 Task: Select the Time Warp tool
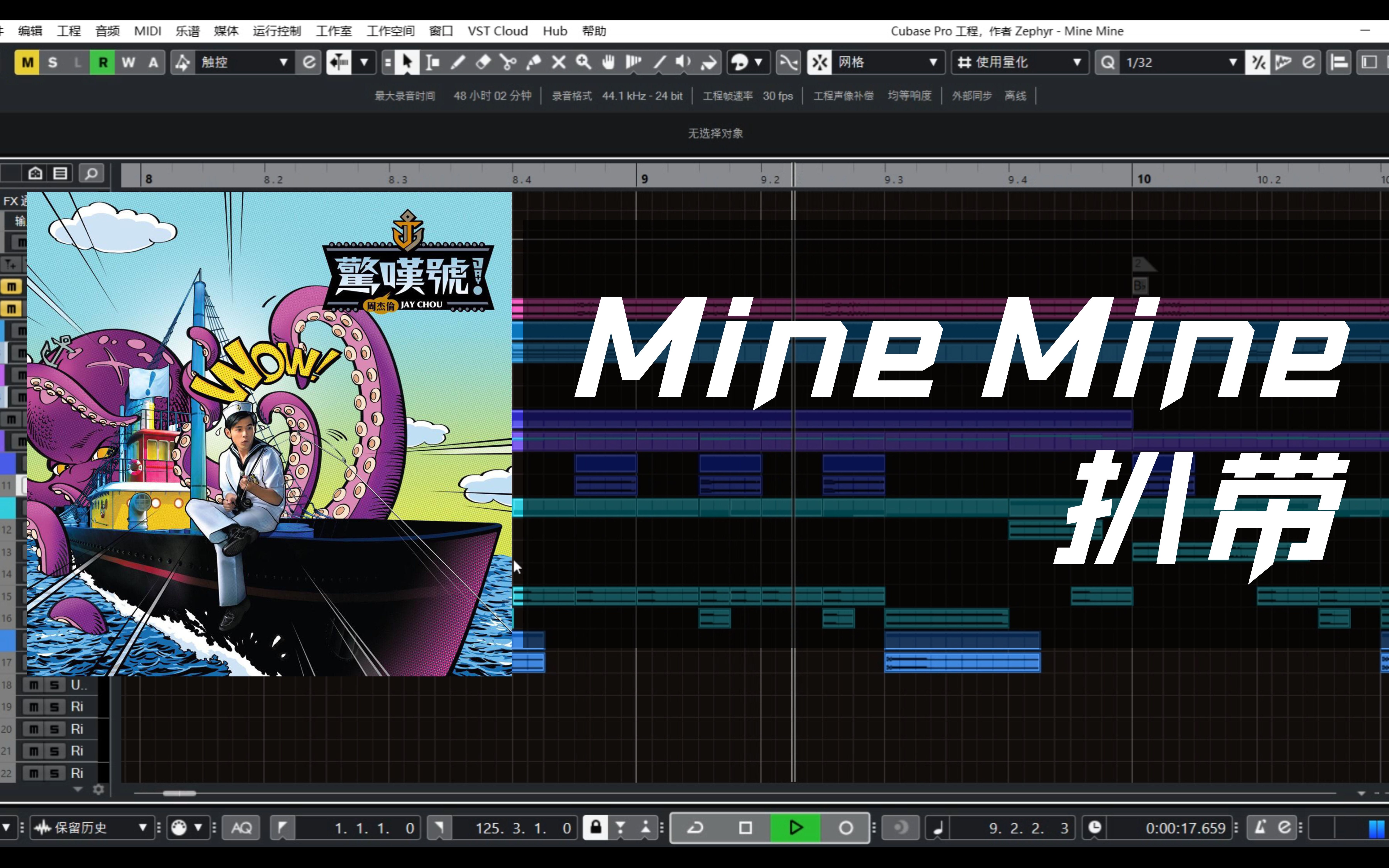click(634, 62)
